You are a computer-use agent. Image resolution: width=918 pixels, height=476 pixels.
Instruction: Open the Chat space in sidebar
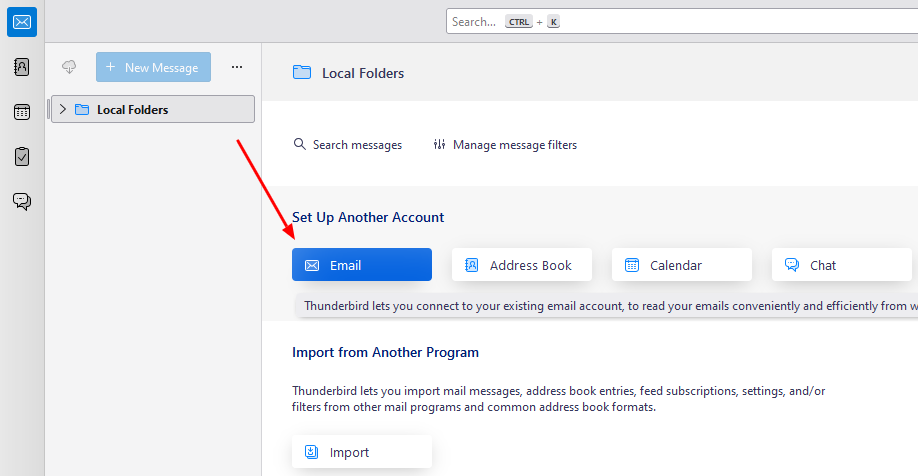(22, 201)
